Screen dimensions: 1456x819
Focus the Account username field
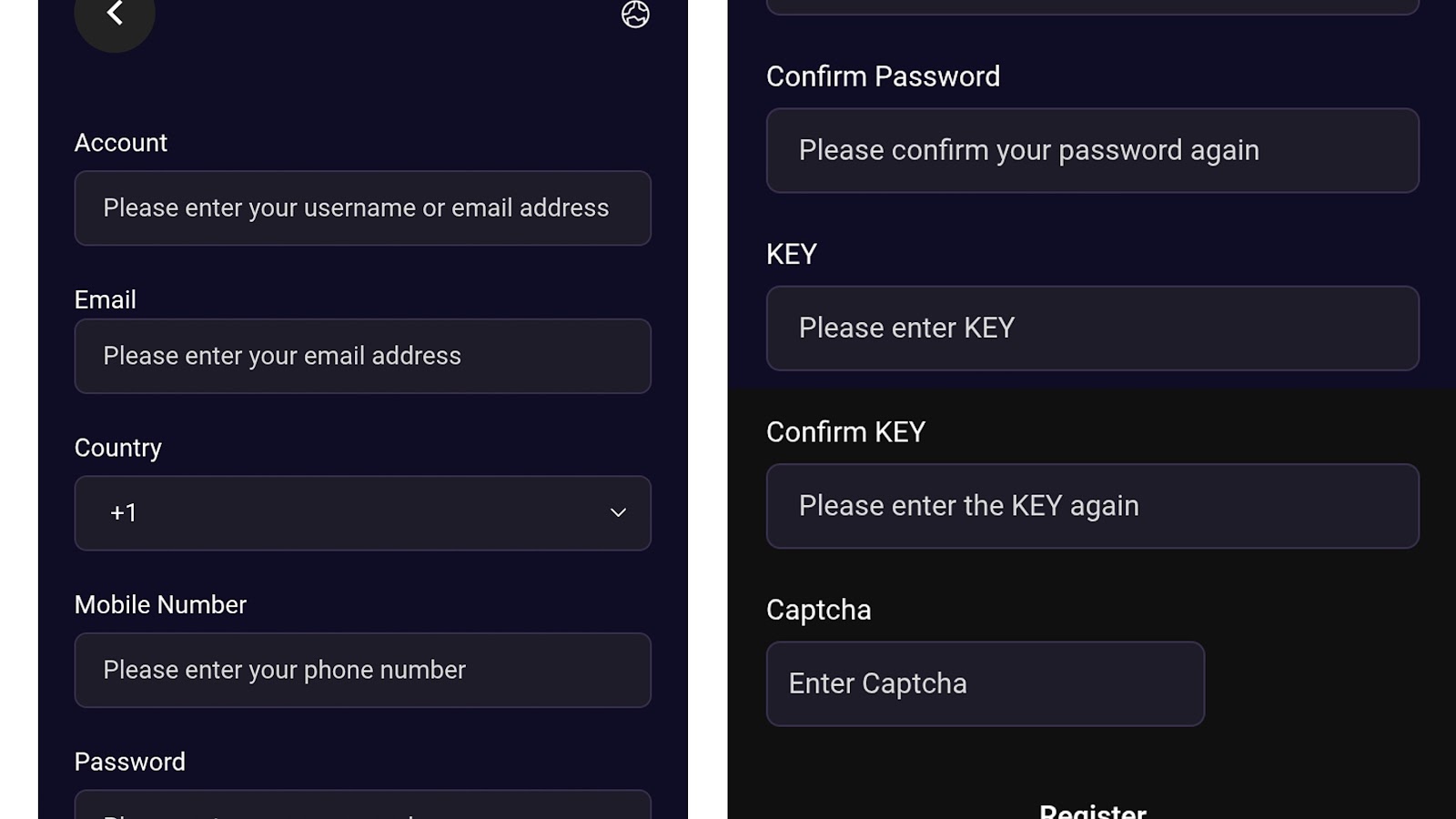[362, 208]
